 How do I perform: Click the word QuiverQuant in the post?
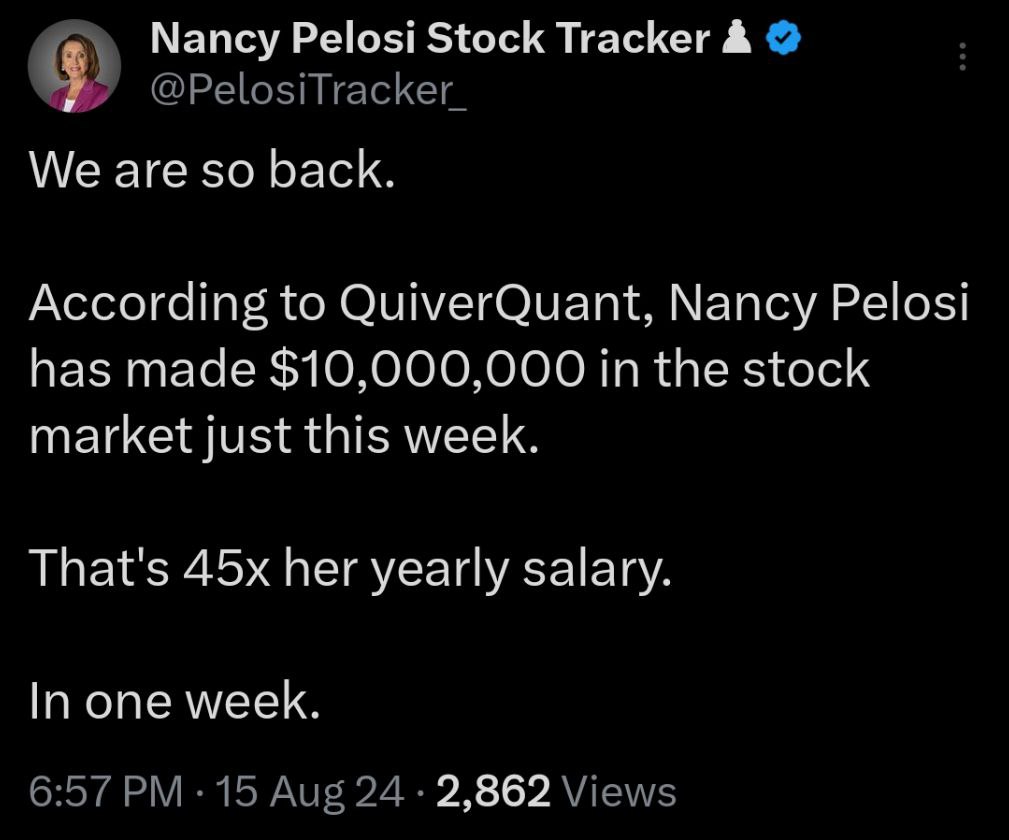pyautogui.click(x=491, y=302)
